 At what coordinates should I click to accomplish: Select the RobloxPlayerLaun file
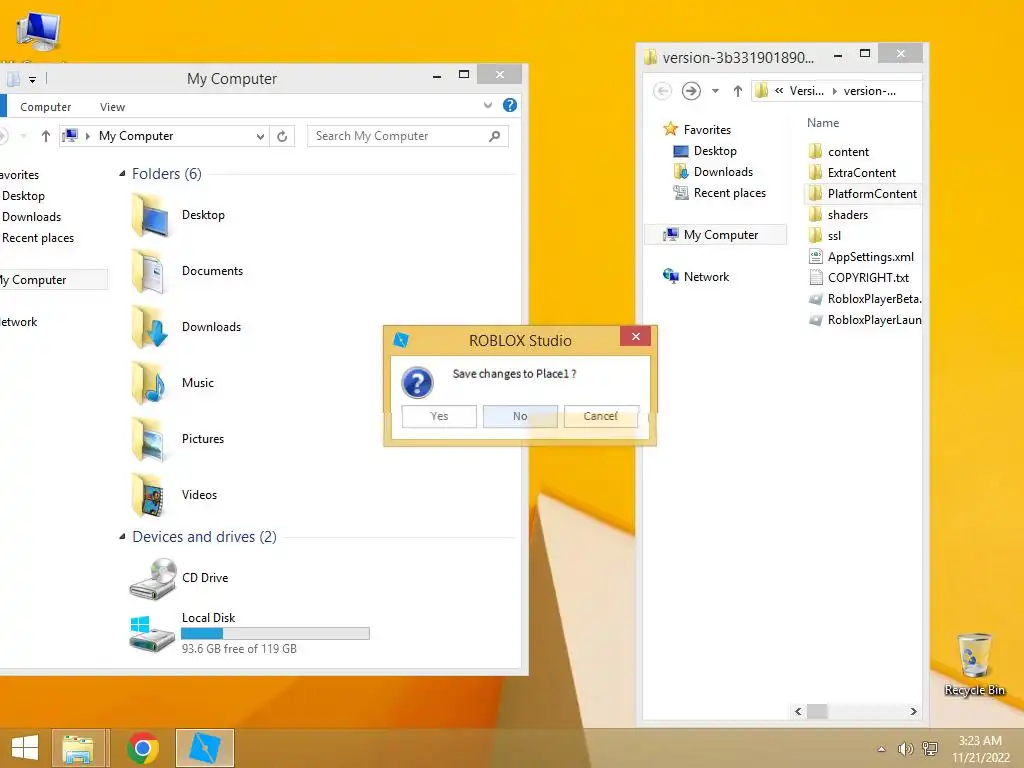click(x=865, y=320)
